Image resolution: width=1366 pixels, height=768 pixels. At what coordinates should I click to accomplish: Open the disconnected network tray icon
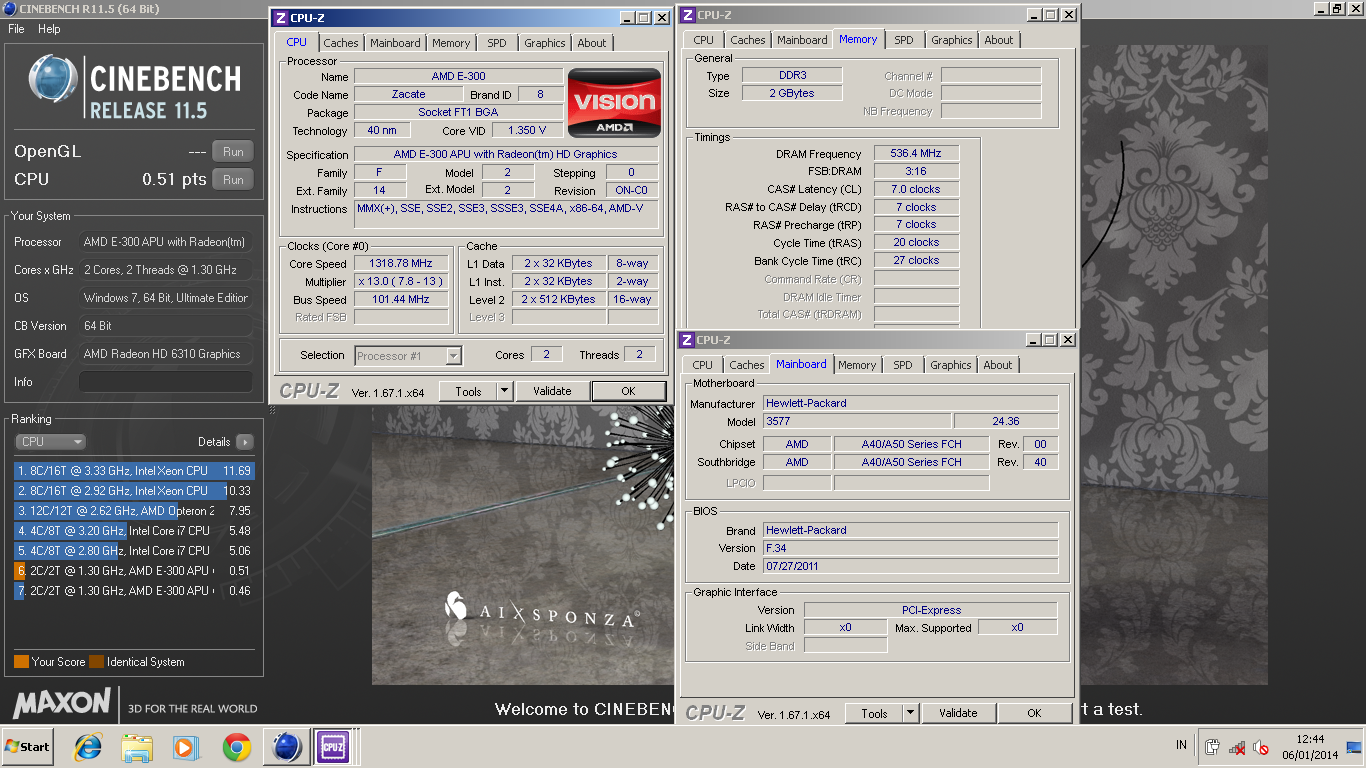point(1237,747)
